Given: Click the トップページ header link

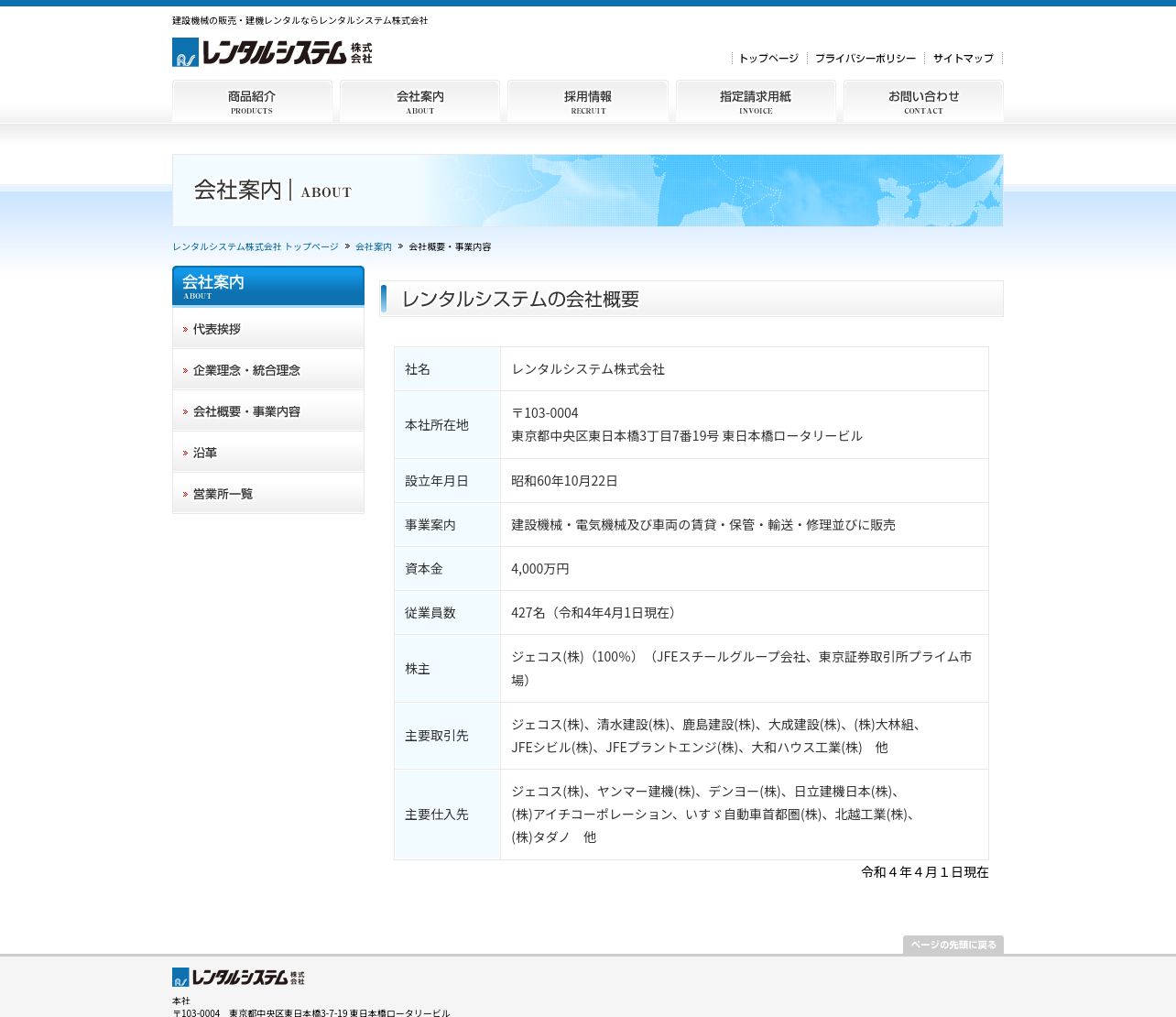Looking at the screenshot, I should pyautogui.click(x=768, y=59).
